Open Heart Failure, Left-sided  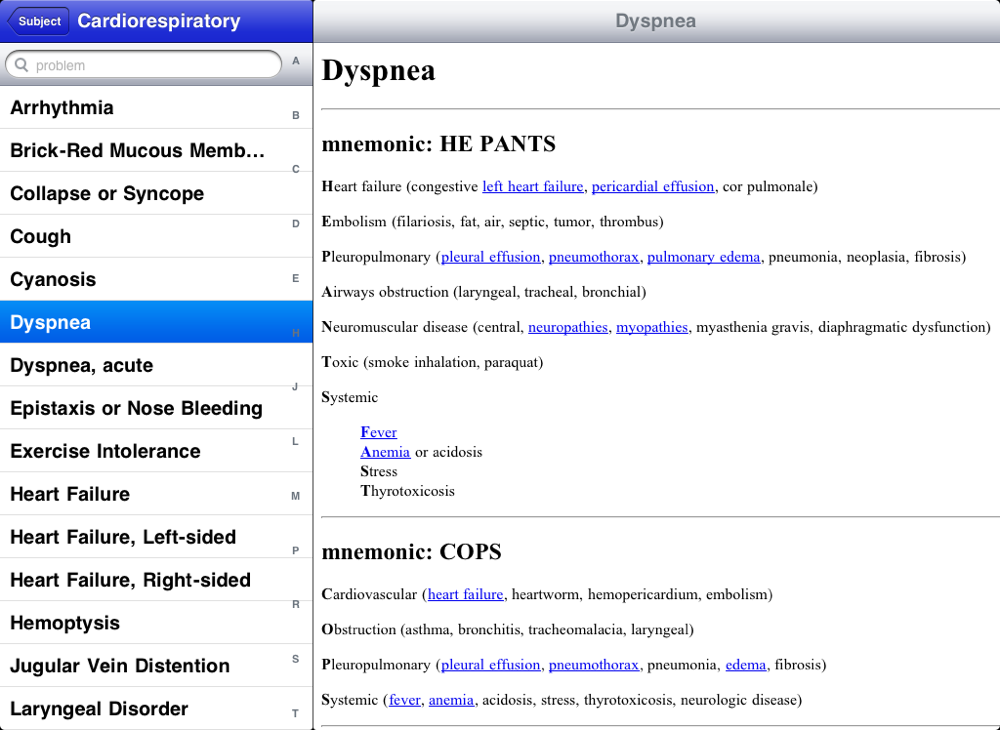click(156, 537)
